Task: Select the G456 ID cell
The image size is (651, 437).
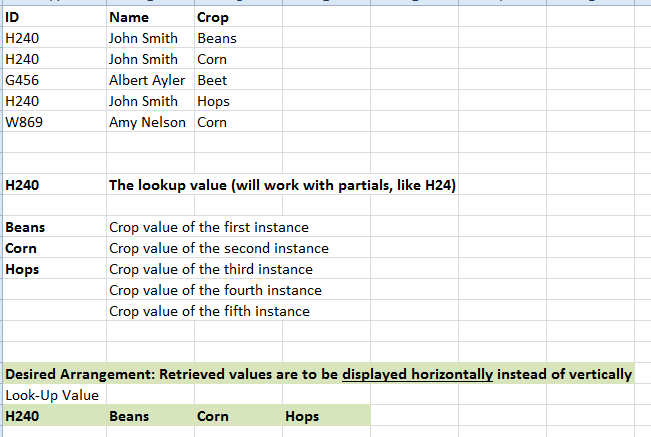Action: (x=54, y=80)
